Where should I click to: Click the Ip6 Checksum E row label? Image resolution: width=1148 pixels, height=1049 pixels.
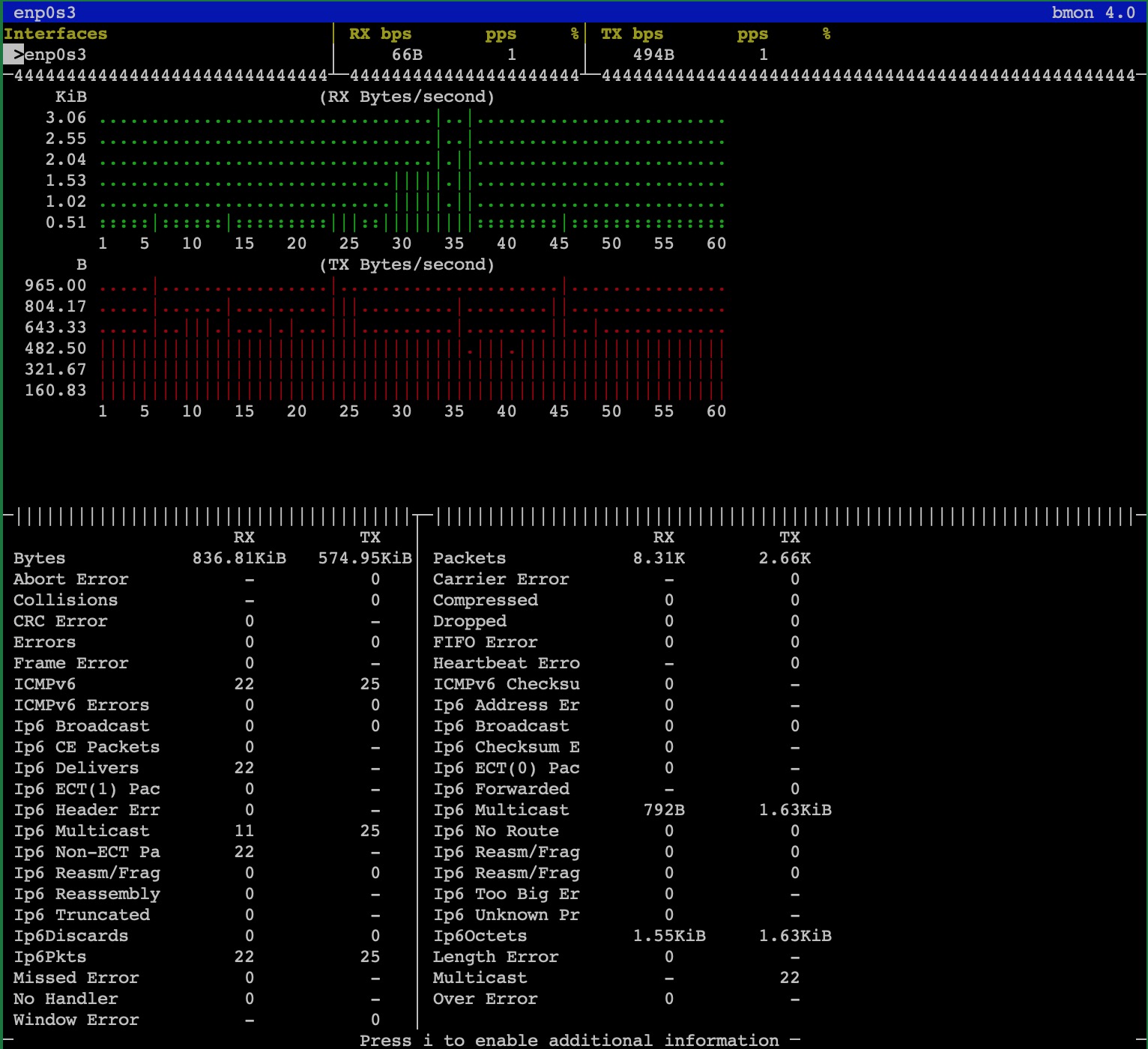[507, 747]
